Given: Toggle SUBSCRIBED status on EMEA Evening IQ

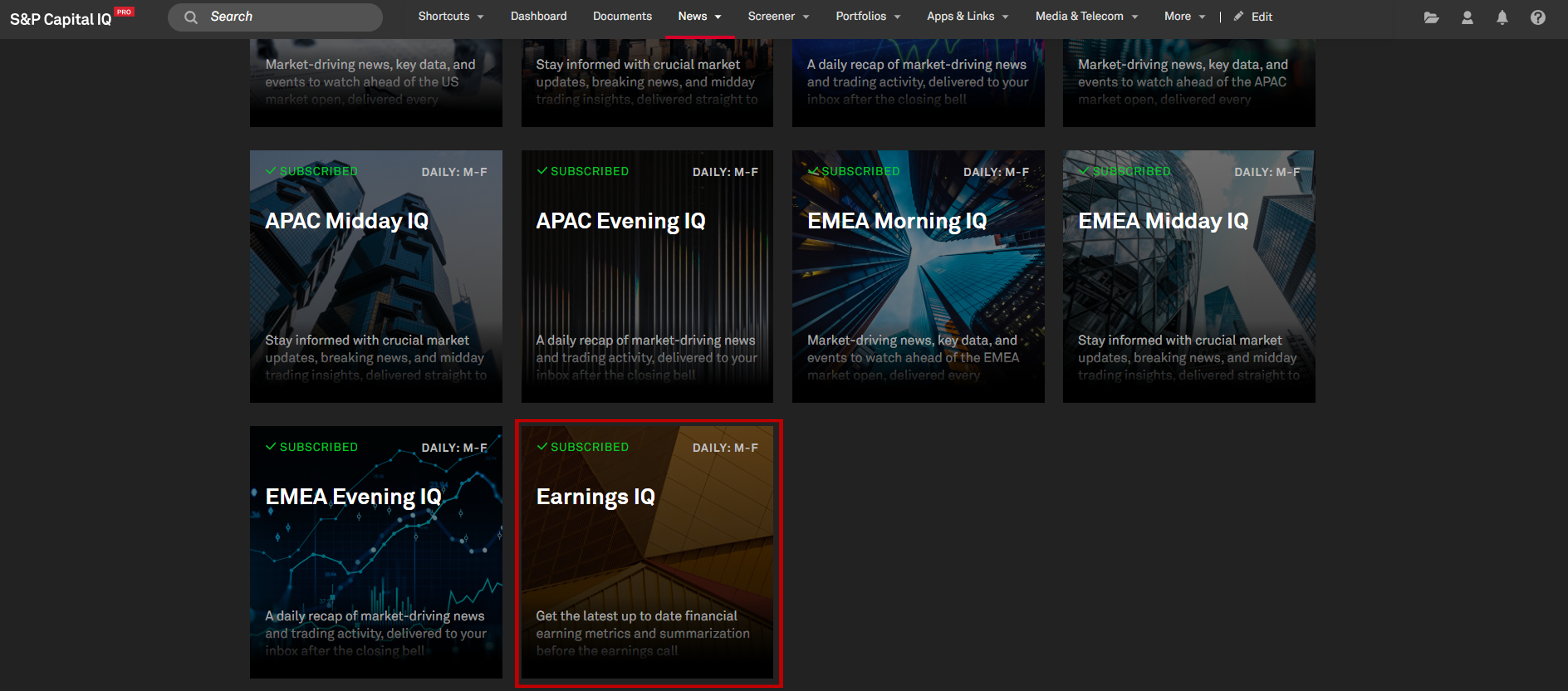Looking at the screenshot, I should [x=312, y=447].
